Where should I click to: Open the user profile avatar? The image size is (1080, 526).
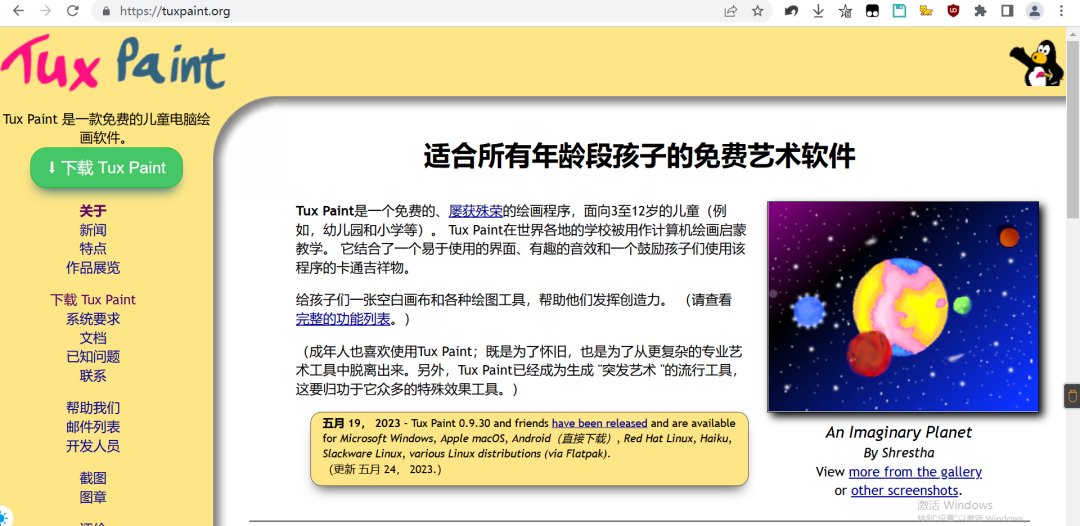tap(1035, 11)
